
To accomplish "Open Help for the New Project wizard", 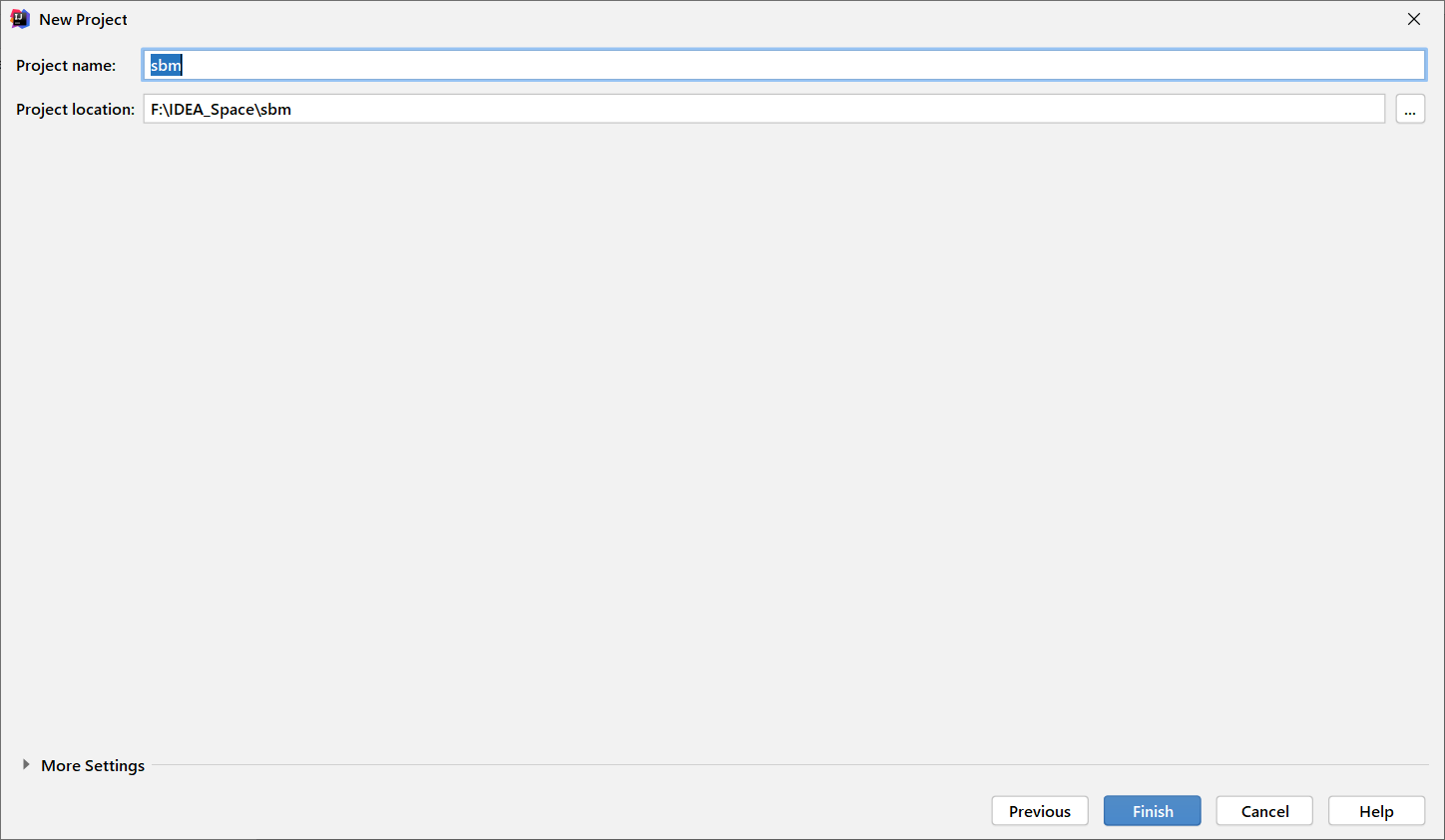I will 1376,811.
